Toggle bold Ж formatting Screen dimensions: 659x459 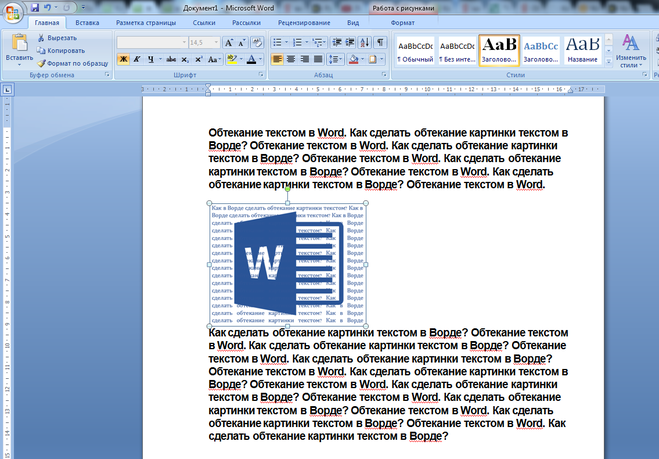[123, 59]
